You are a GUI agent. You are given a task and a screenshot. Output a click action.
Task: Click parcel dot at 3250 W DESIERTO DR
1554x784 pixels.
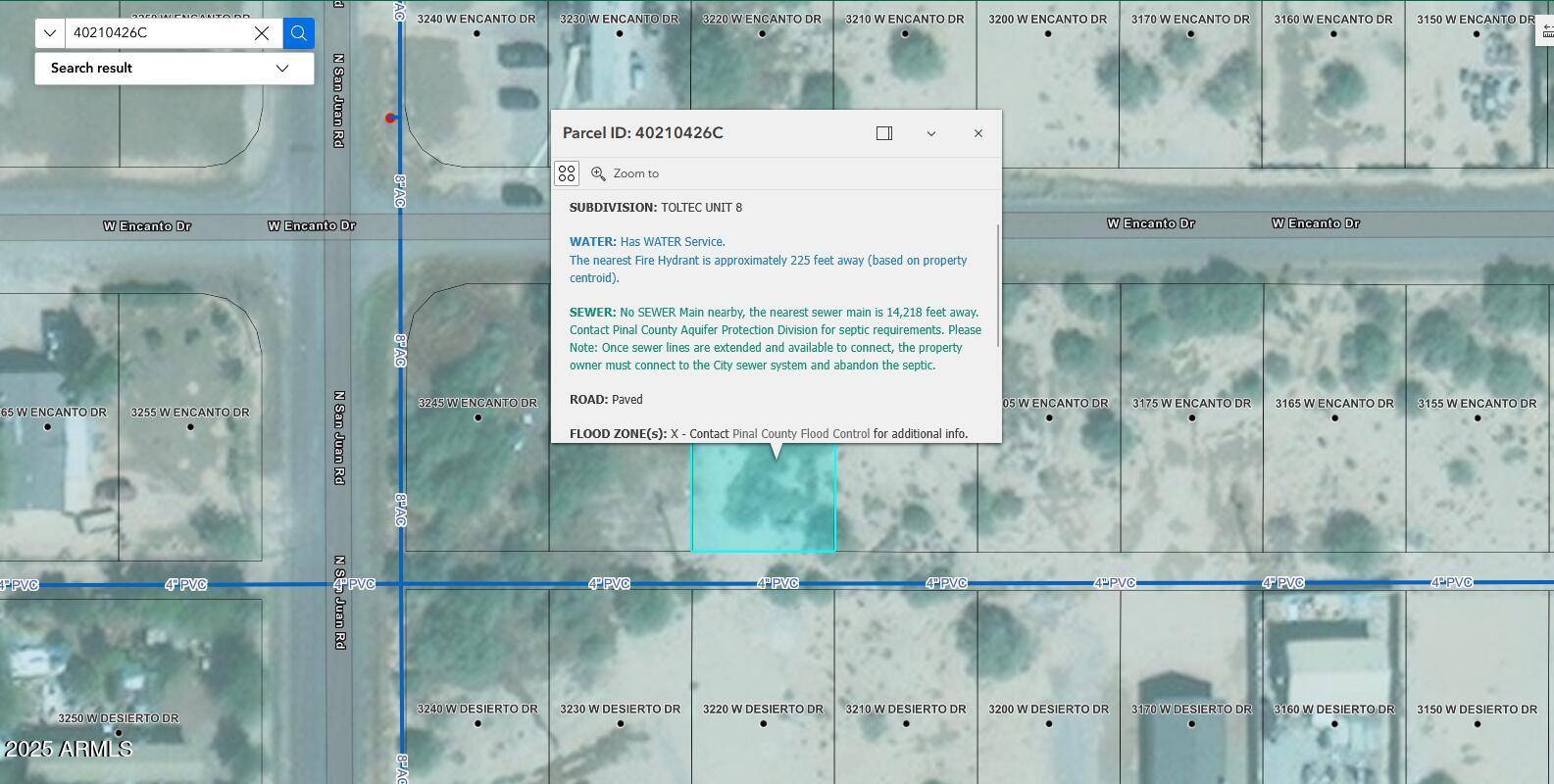119,733
